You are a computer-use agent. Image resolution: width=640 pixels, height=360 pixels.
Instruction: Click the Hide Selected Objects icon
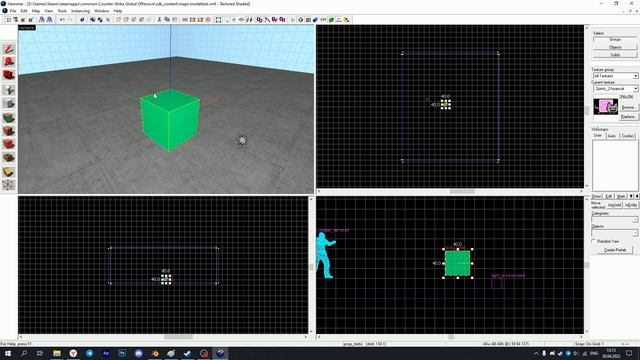(x=118, y=20)
